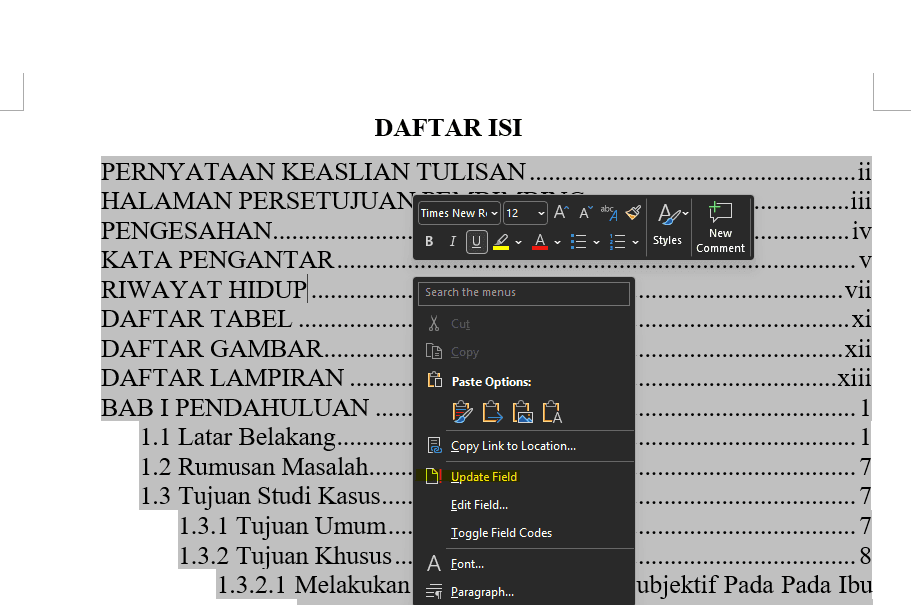Click the Cut scissors icon
This screenshot has height=605, width=917.
(433, 323)
